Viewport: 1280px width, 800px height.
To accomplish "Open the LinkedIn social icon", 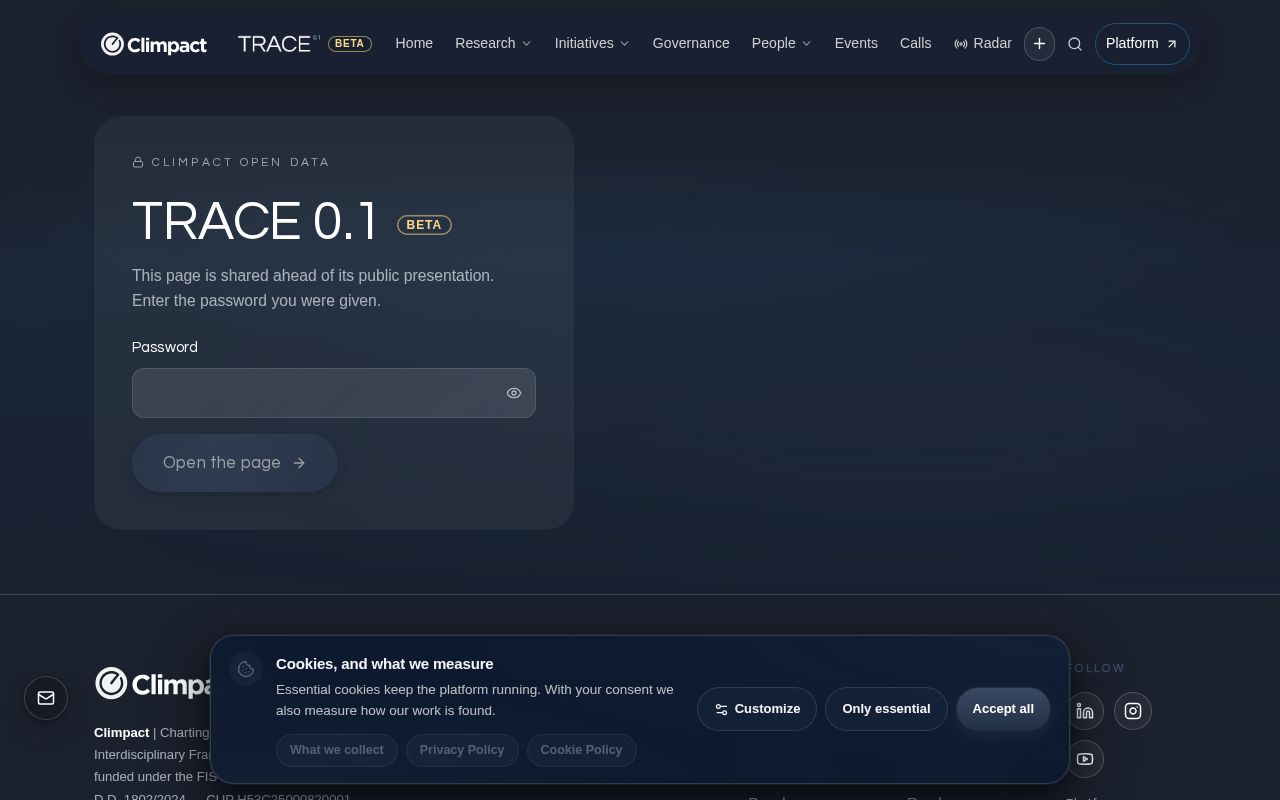I will pos(1085,711).
